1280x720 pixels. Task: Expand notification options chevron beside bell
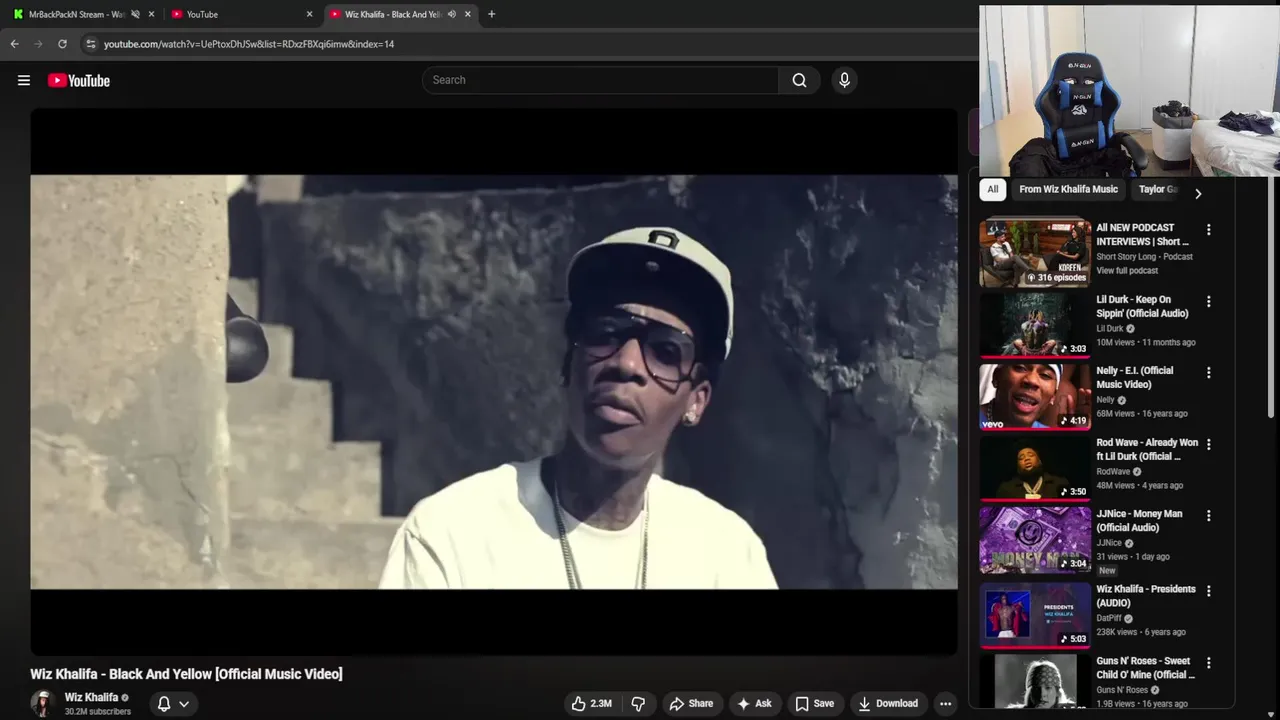(184, 704)
